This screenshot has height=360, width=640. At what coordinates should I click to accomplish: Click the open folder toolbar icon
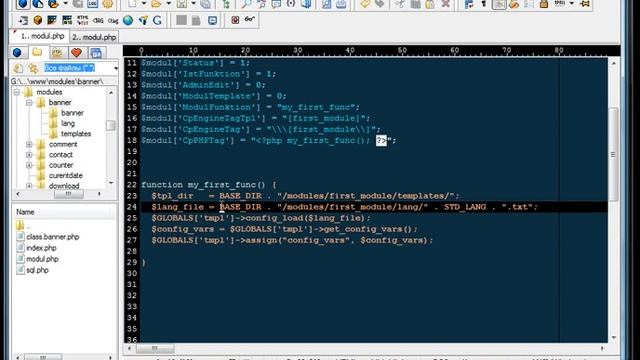(x=156, y=4)
